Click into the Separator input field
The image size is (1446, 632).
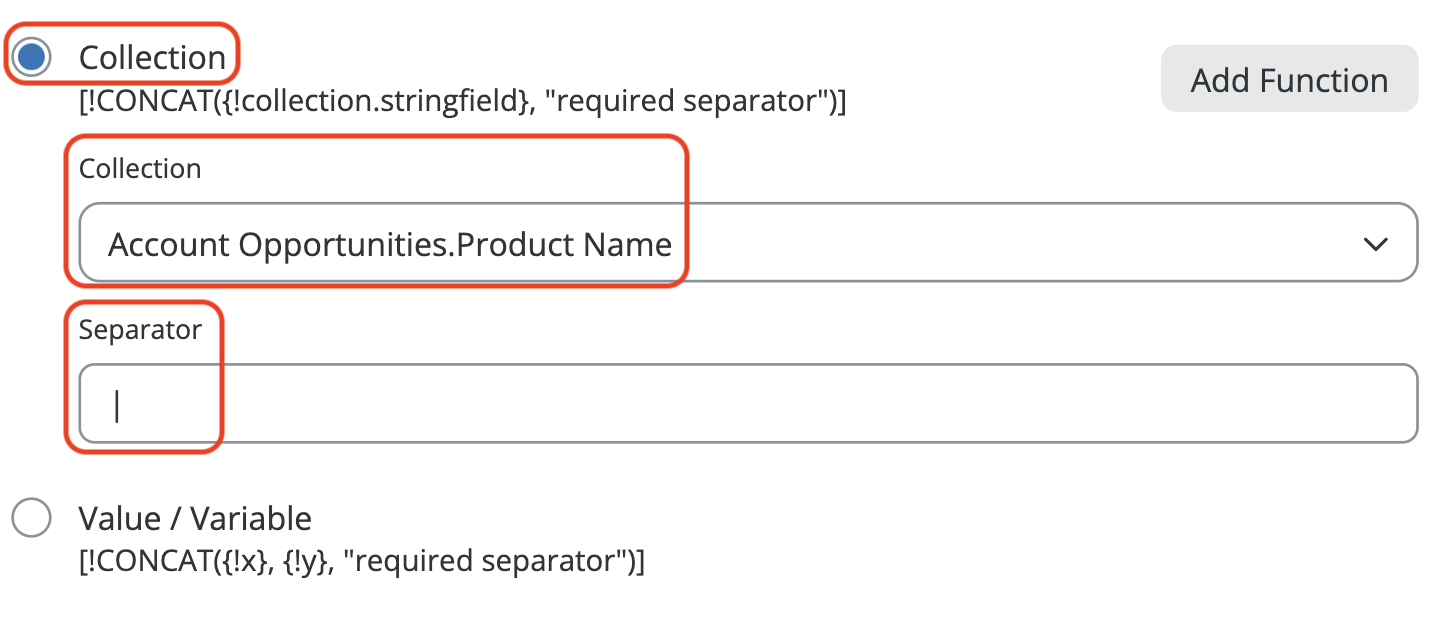(x=747, y=403)
